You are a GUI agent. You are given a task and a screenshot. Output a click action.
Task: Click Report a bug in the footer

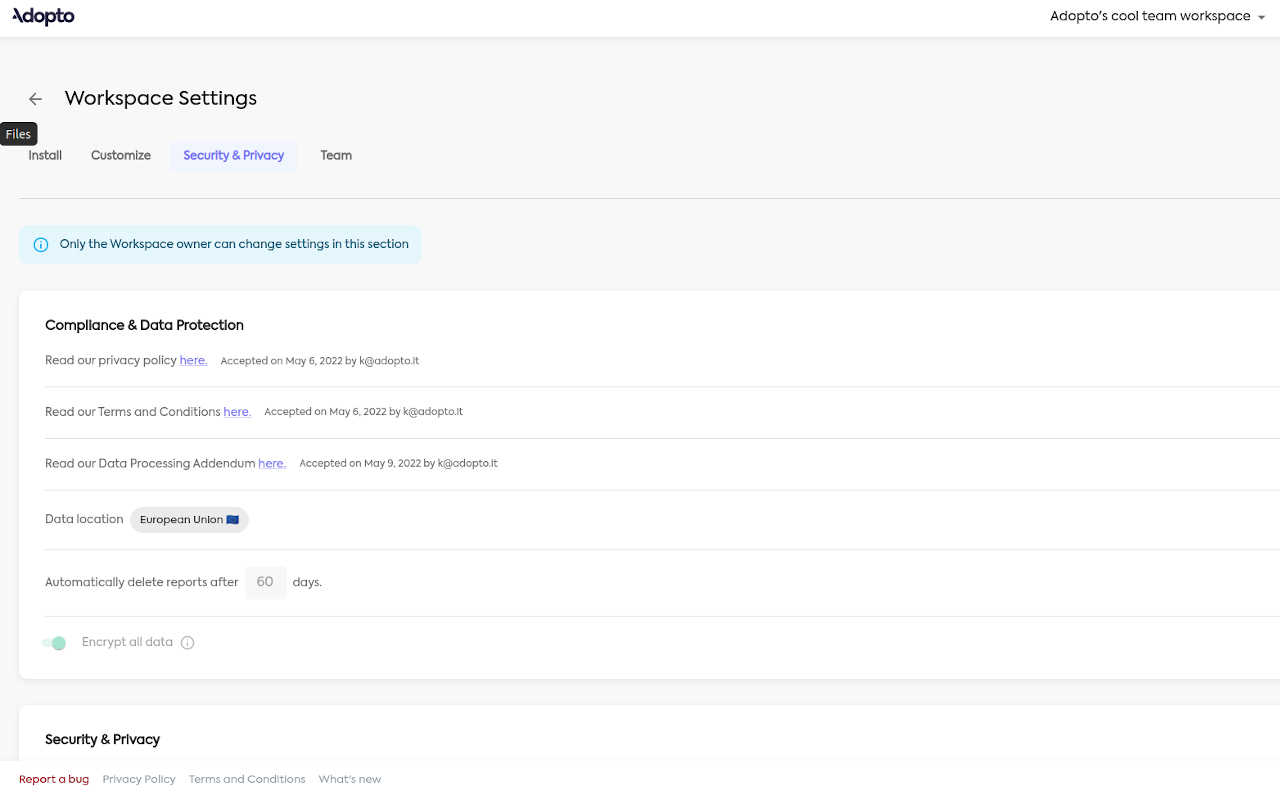pos(54,779)
